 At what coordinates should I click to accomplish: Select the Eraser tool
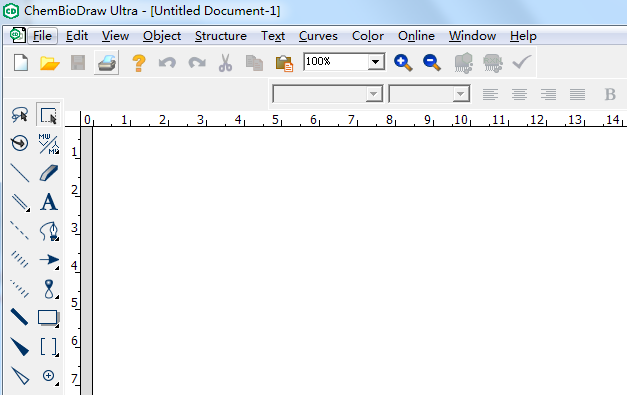pos(48,173)
